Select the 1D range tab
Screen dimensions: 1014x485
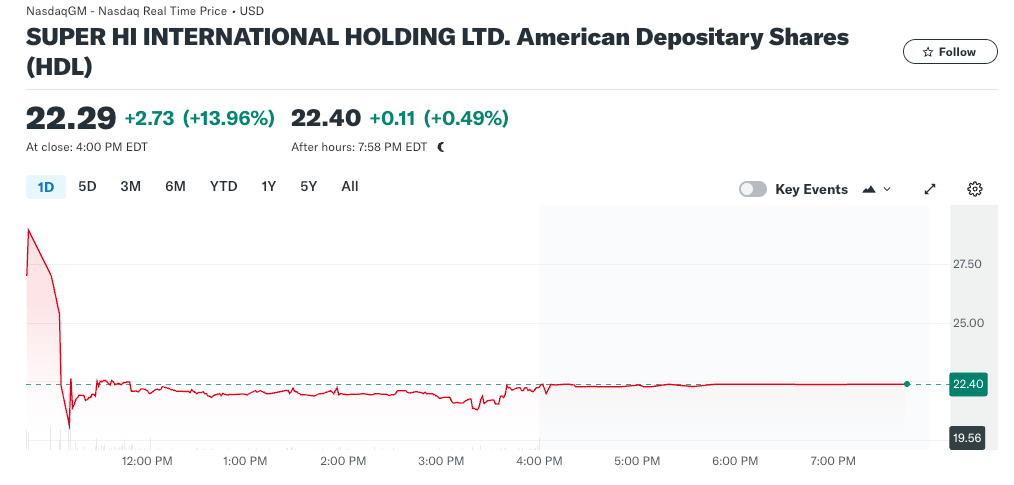[x=45, y=186]
